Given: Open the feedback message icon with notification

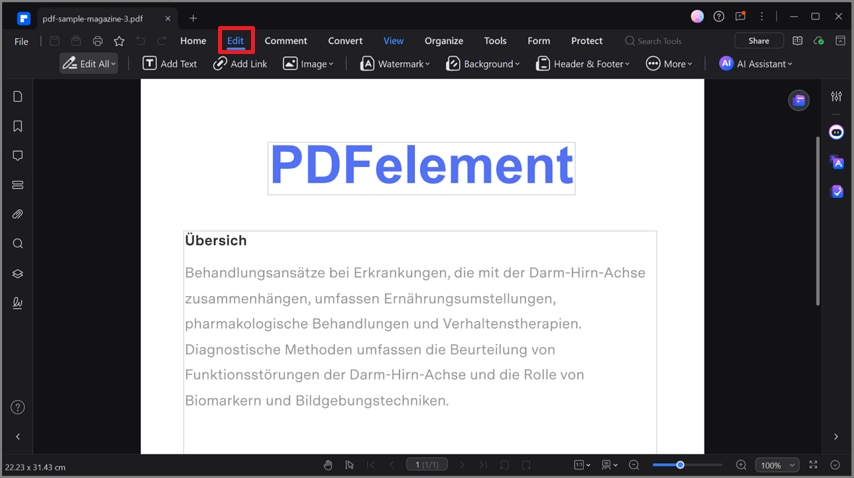Looking at the screenshot, I should tap(740, 16).
